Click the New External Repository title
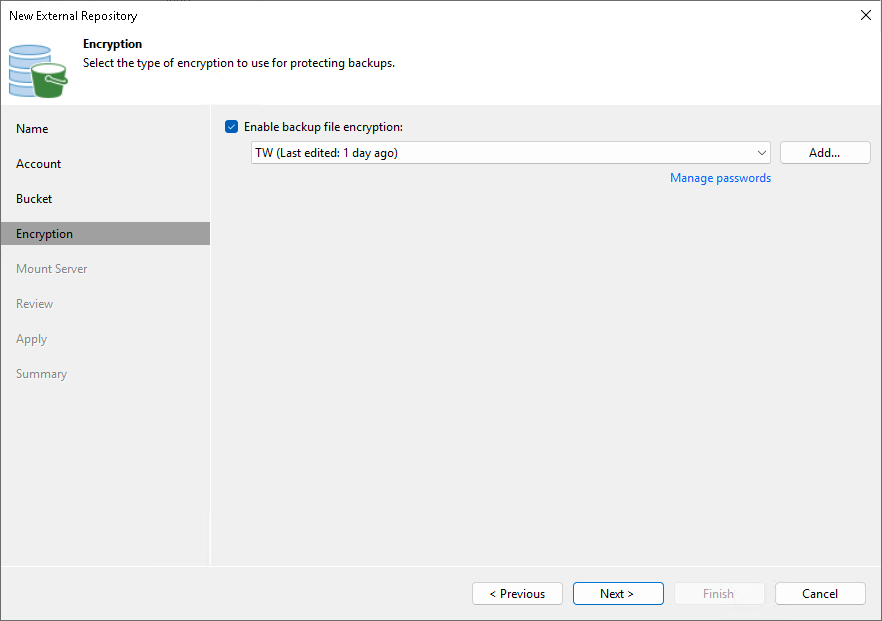Viewport: 882px width, 621px height. tap(73, 16)
